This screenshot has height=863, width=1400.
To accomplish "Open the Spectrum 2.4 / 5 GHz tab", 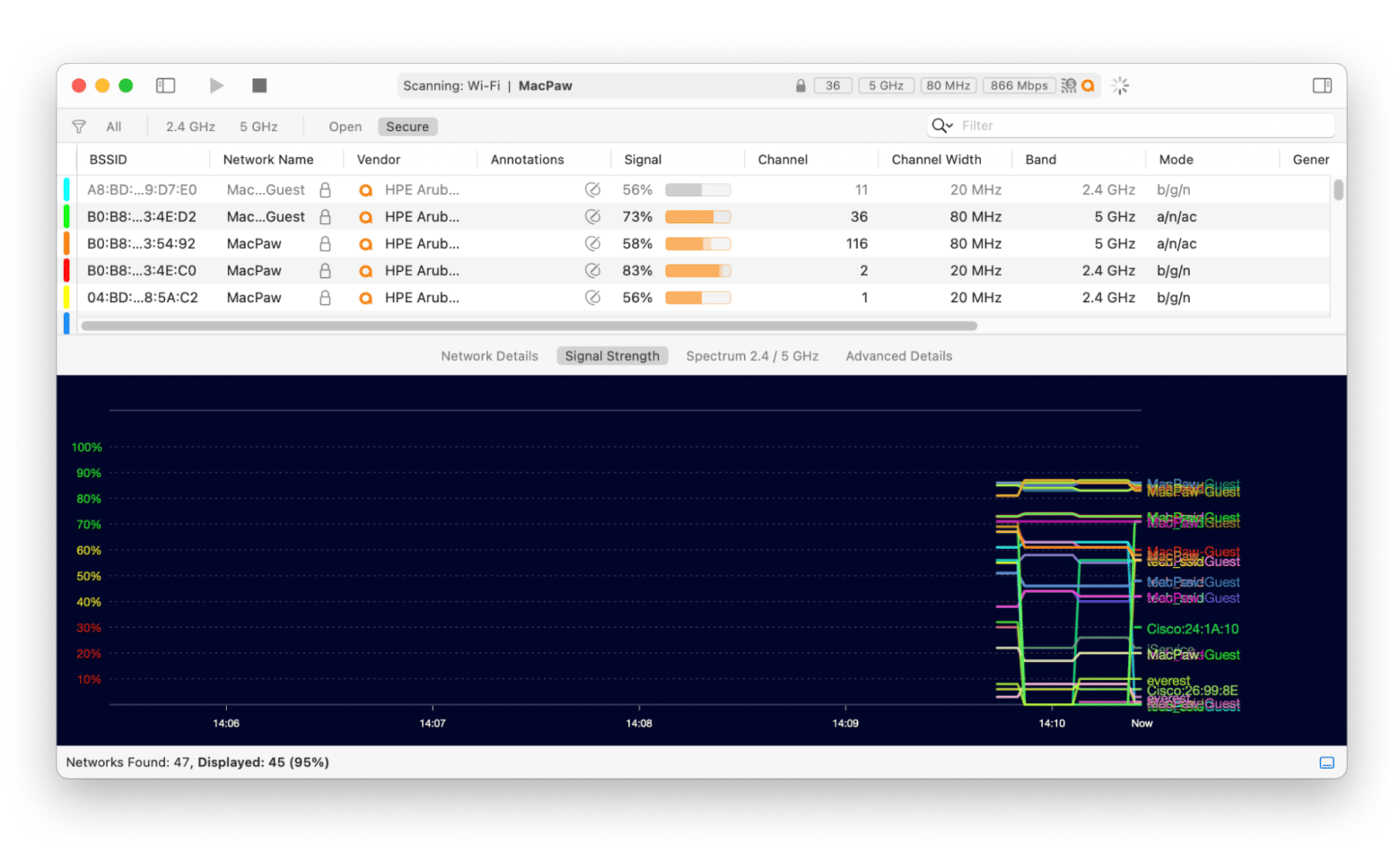I will click(752, 356).
